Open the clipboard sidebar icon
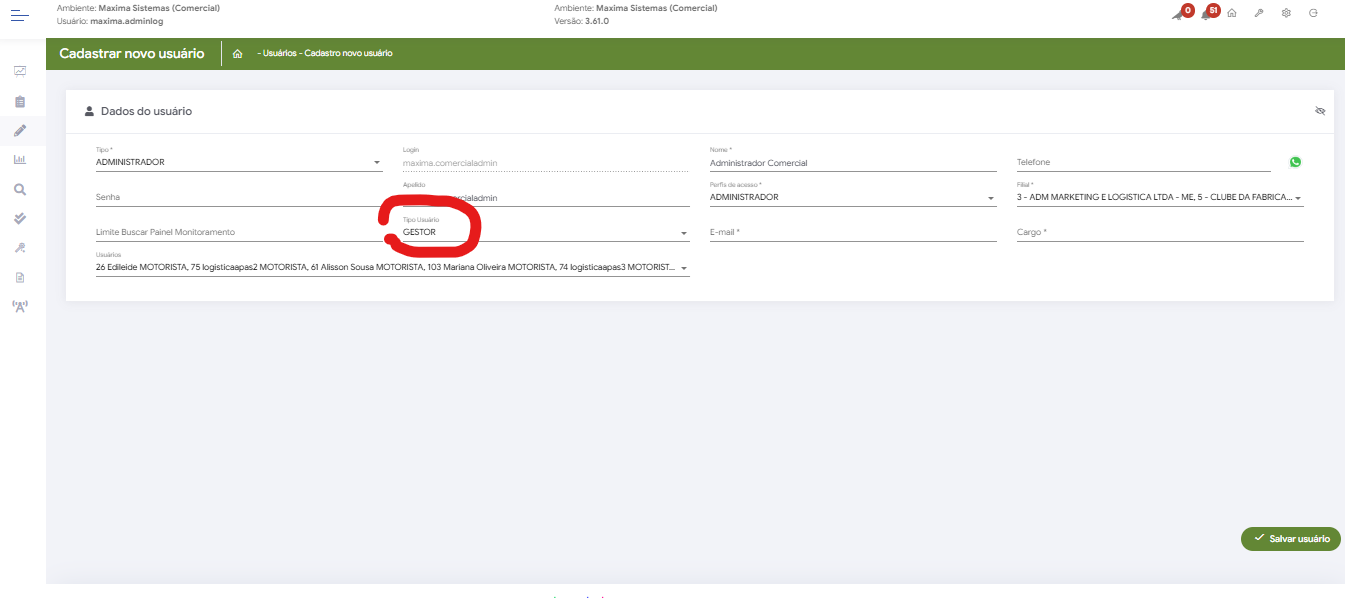1345x598 pixels. [20, 101]
